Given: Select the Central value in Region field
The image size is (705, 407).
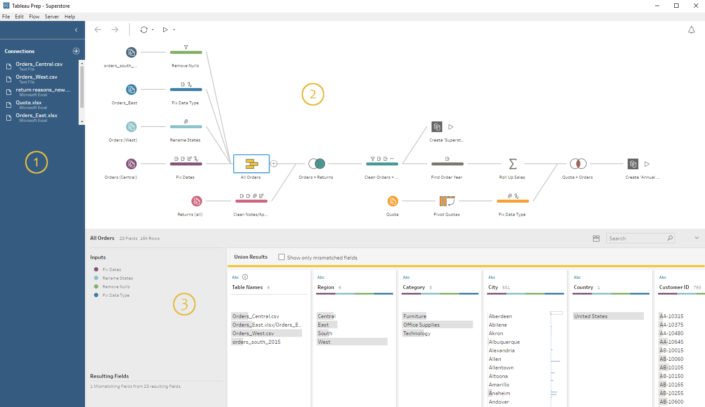Looking at the screenshot, I should pos(326,316).
